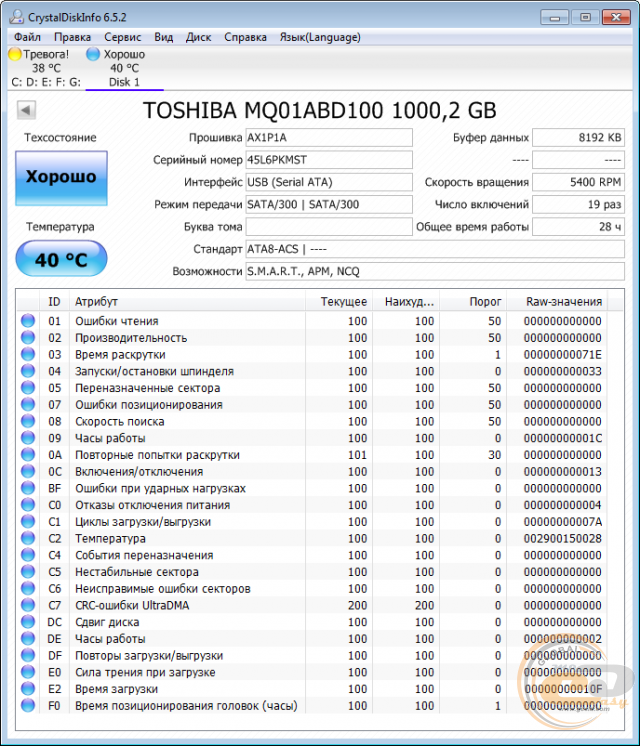
Task: Click the Raw-значения column header
Action: [x=557, y=302]
